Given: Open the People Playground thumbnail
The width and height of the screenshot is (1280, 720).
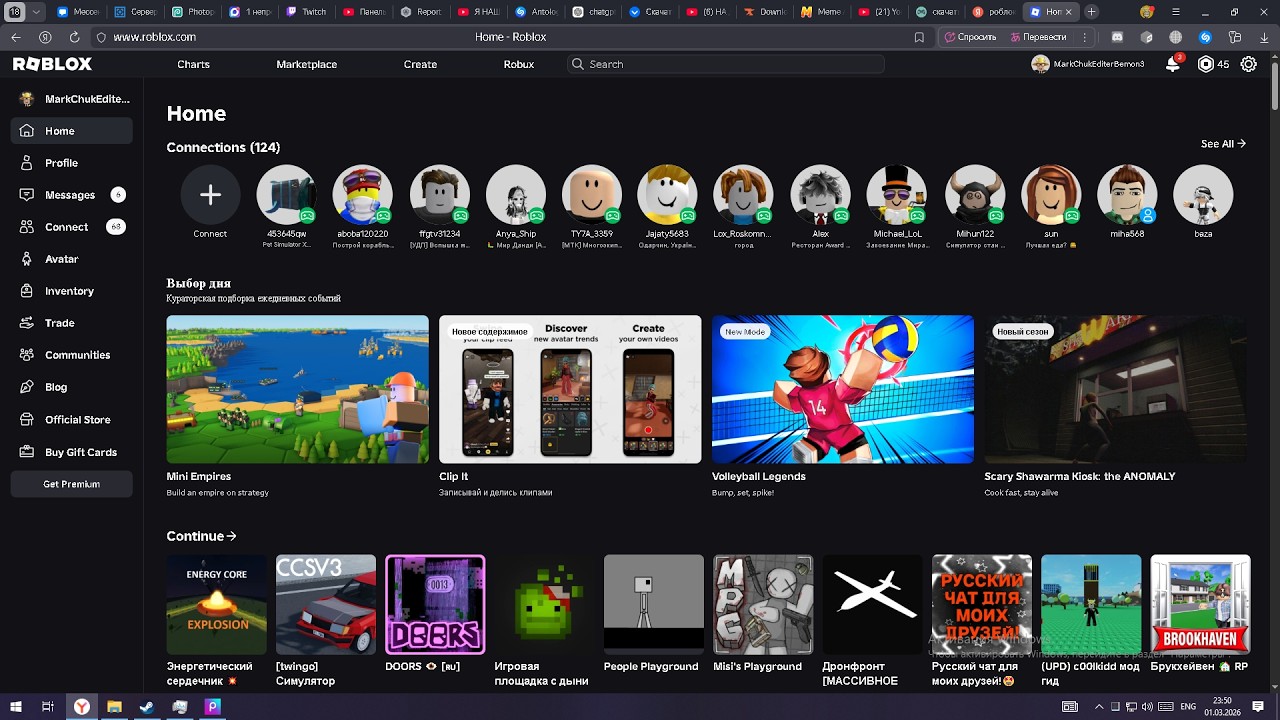Looking at the screenshot, I should [x=654, y=605].
